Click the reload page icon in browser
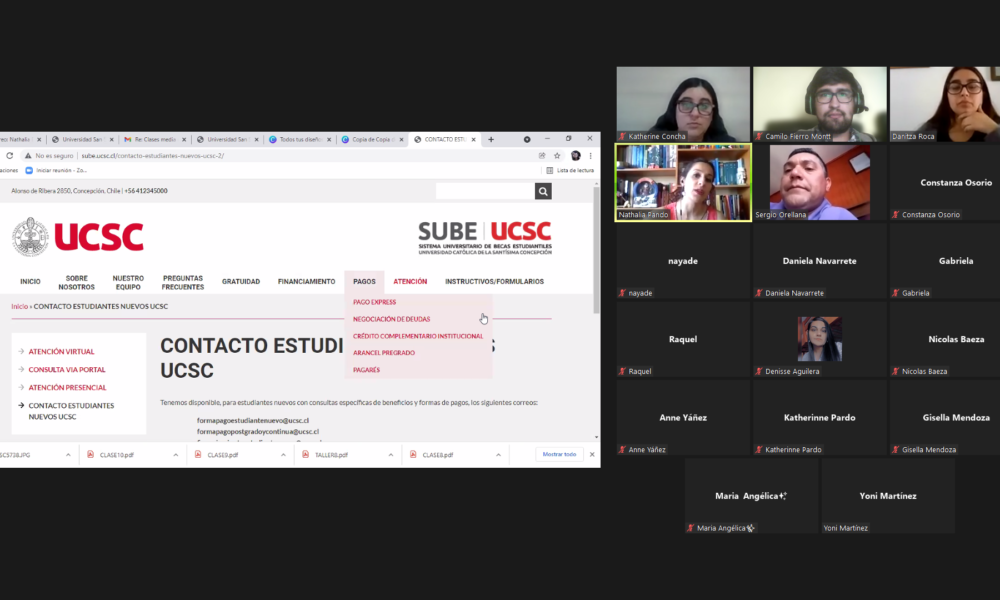Viewport: 1000px width, 600px height. pyautogui.click(x=10, y=156)
